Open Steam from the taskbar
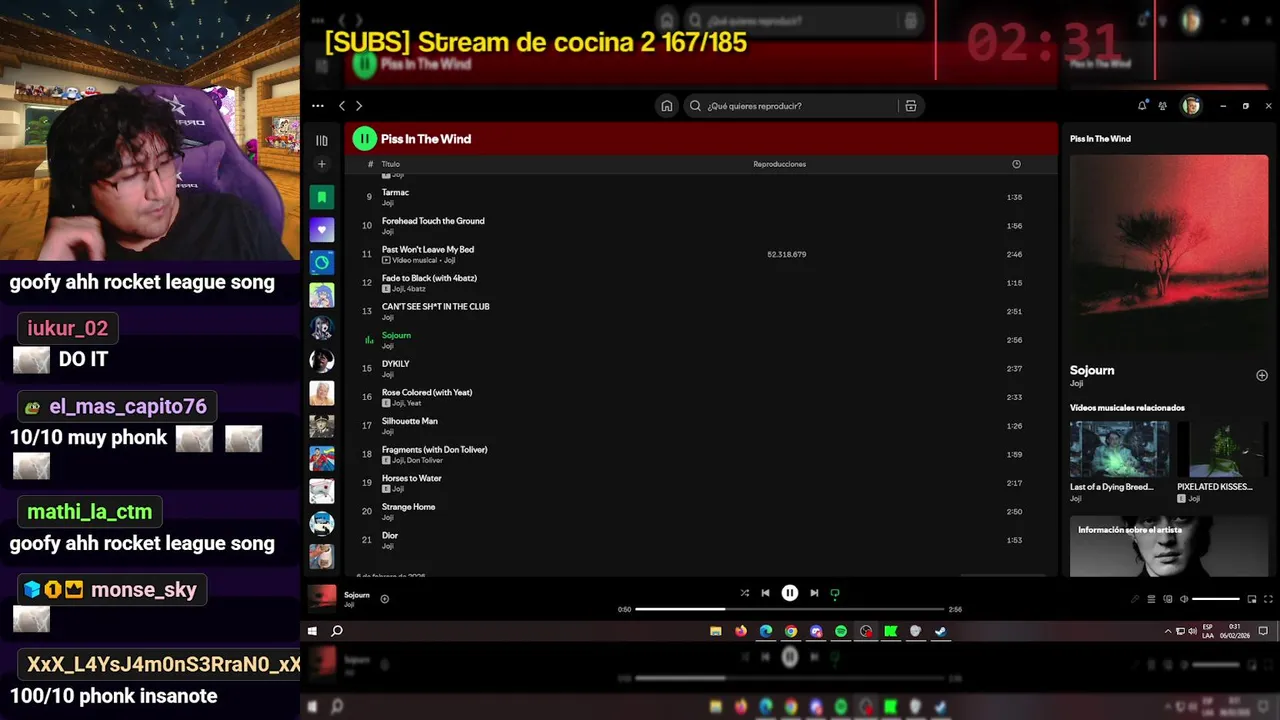The width and height of the screenshot is (1280, 720). tap(940, 631)
